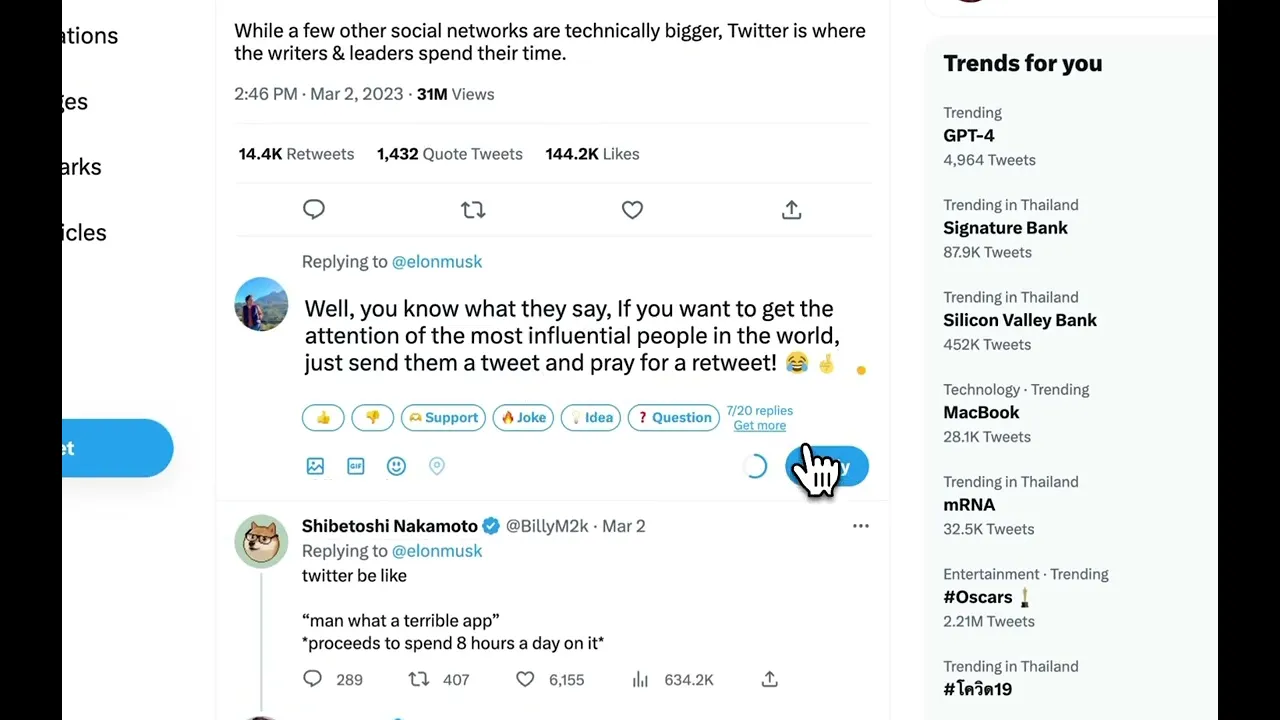Click the retweet icon under the main tweet
This screenshot has height=720, width=1280.
click(473, 210)
